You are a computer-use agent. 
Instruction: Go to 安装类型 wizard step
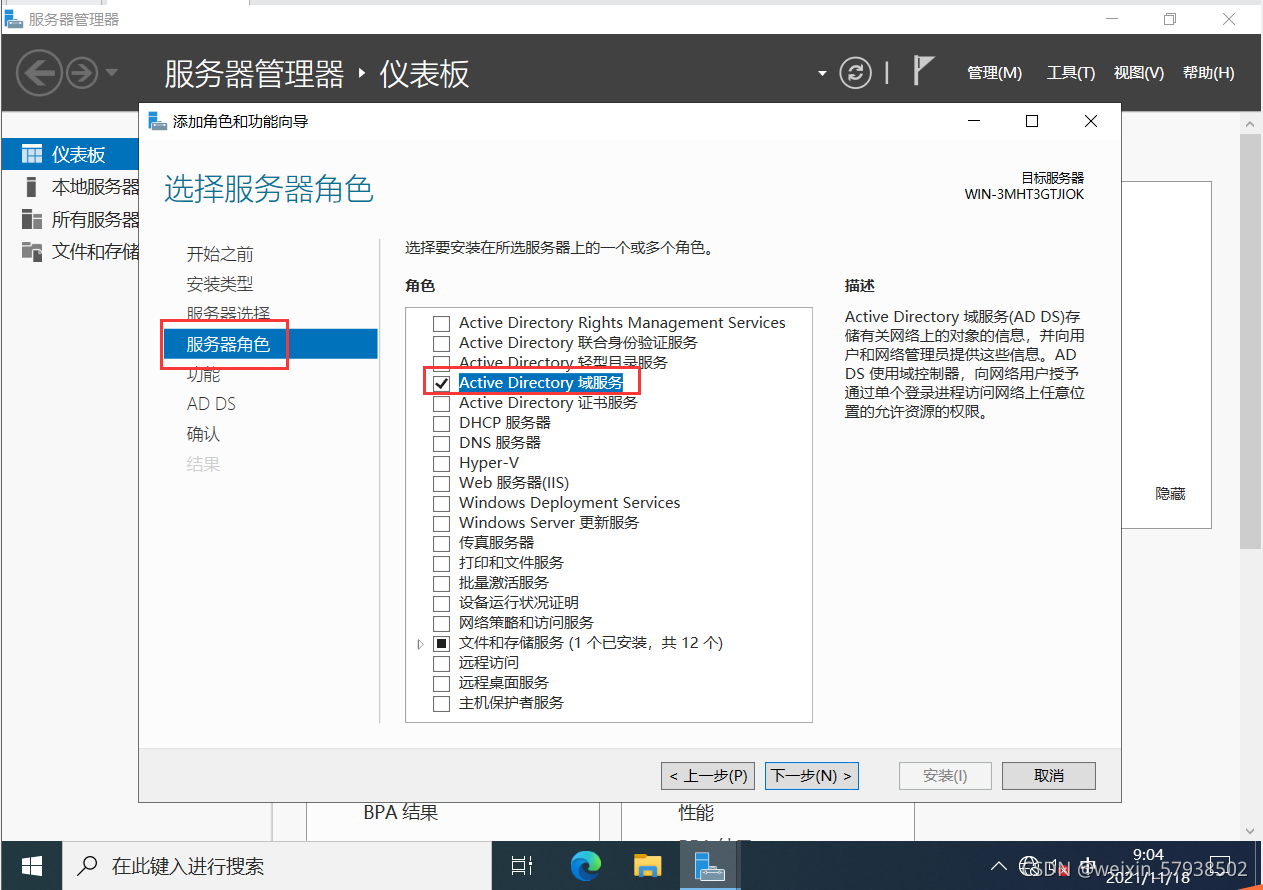click(220, 284)
